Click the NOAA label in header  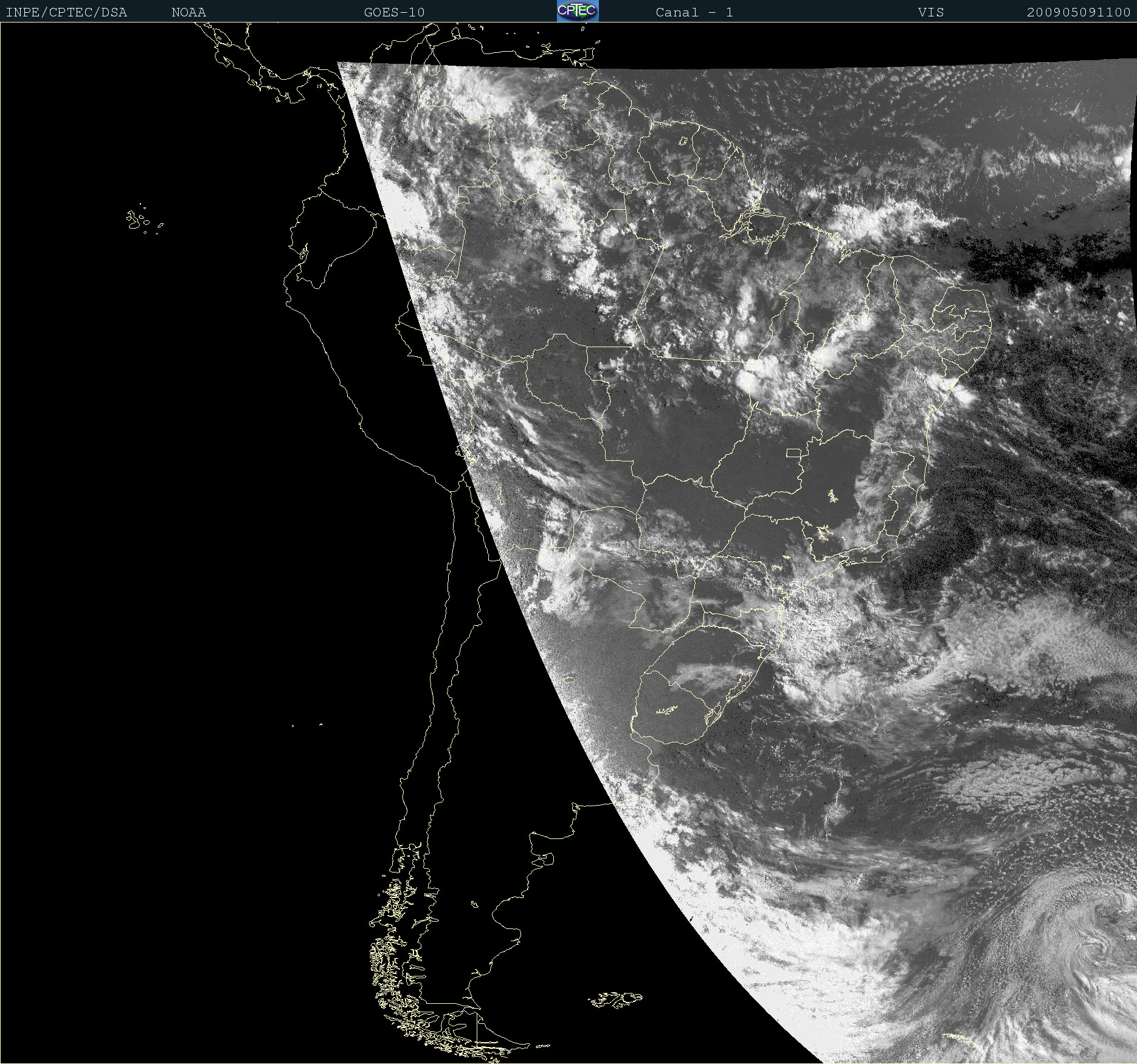(x=188, y=12)
